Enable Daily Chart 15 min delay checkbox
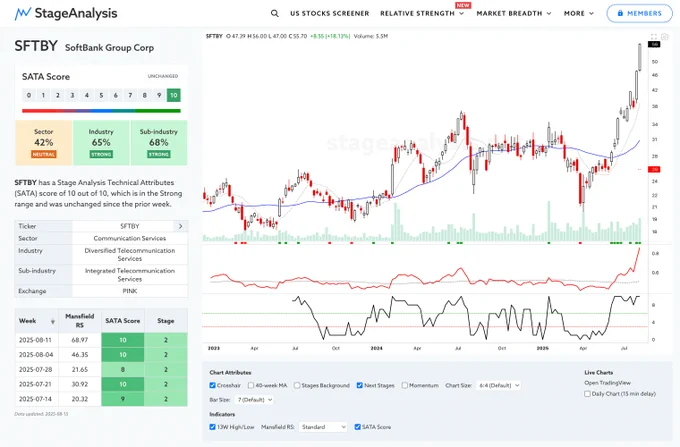The height and width of the screenshot is (447, 680). pyautogui.click(x=587, y=394)
